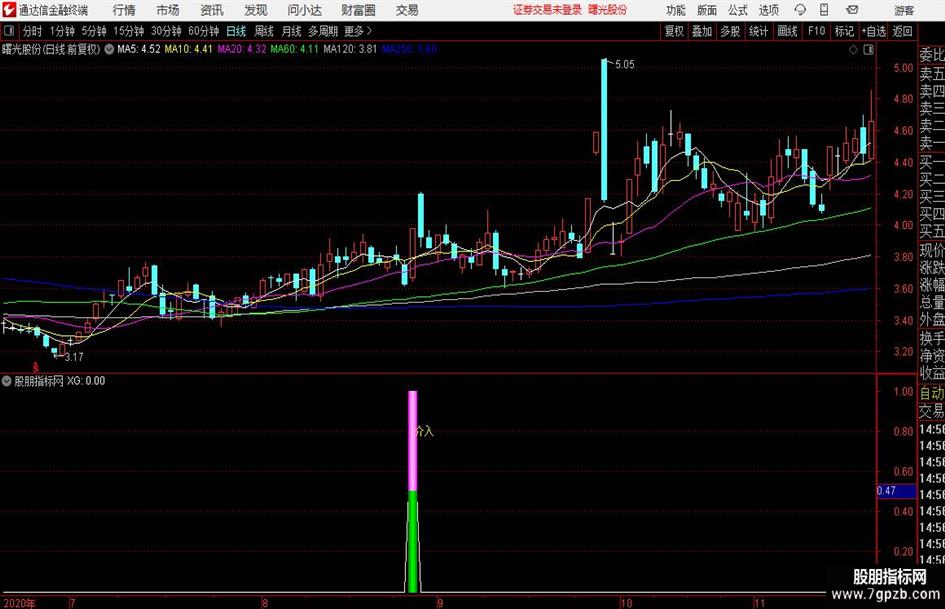This screenshot has width=945, height=609.
Task: Toggle the side panel icon beside diamond
Action: coord(868,50)
